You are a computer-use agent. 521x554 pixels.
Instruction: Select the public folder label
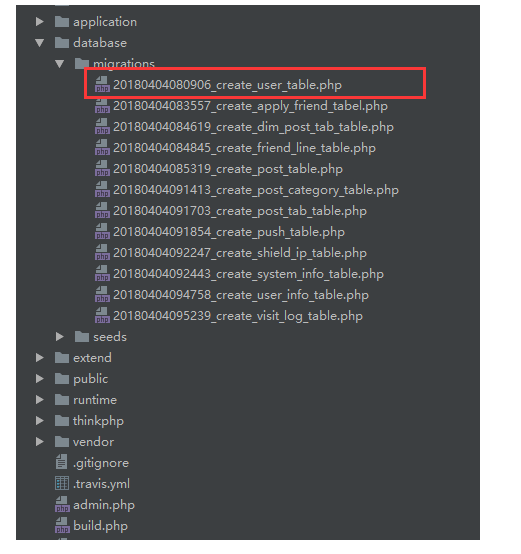(x=90, y=379)
